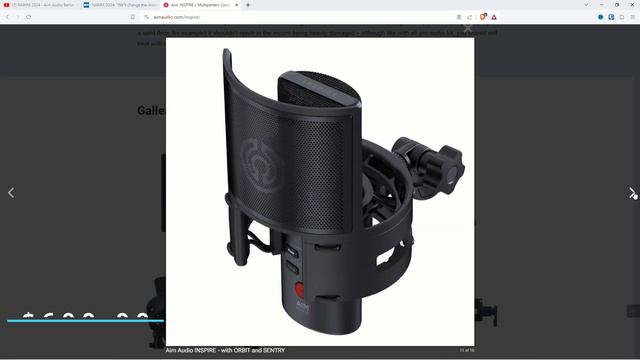Image resolution: width=640 pixels, height=360 pixels.
Task: Switch to second NAMM 2024 tab
Action: 120,5
